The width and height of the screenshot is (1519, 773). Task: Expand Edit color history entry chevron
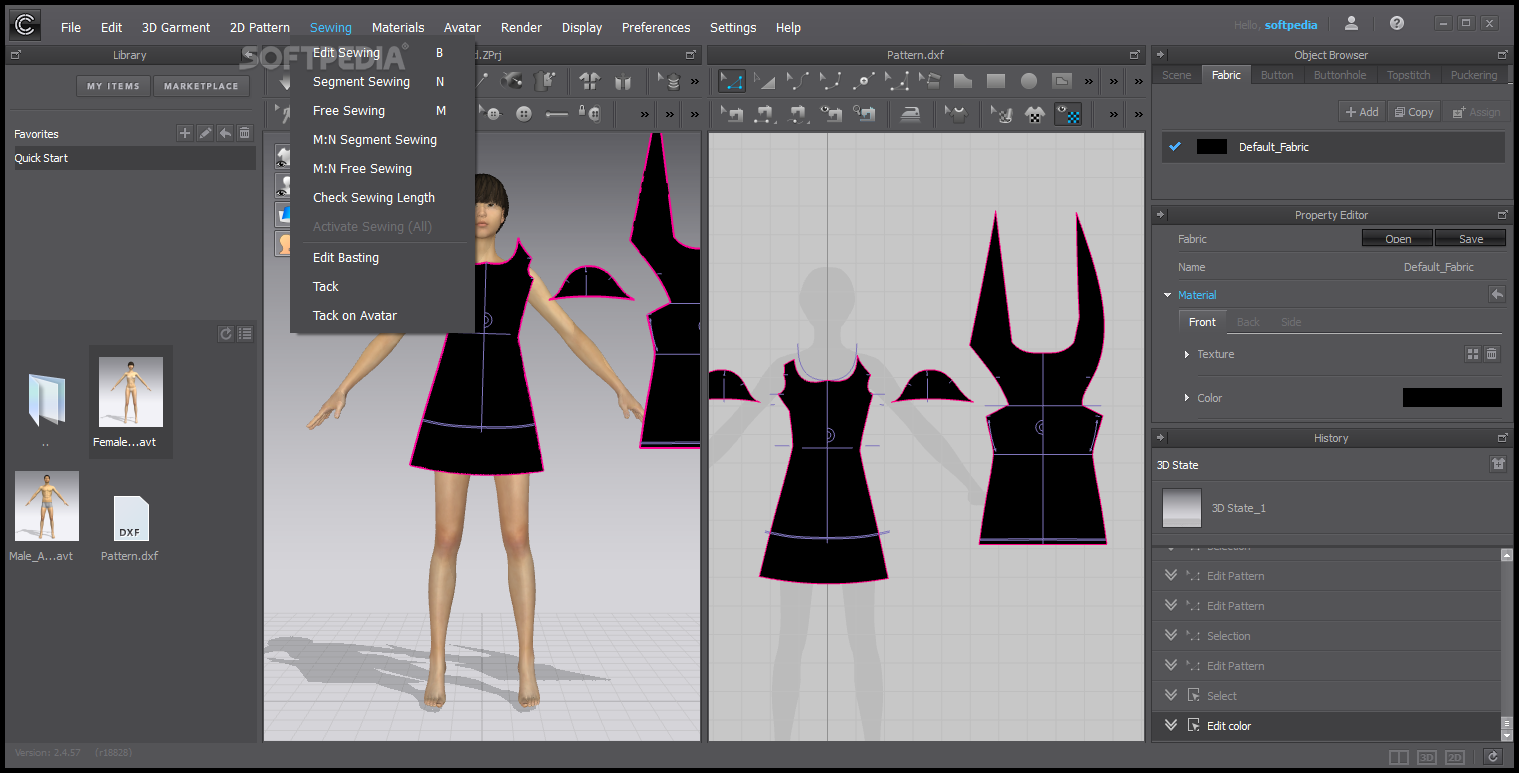click(x=1171, y=725)
